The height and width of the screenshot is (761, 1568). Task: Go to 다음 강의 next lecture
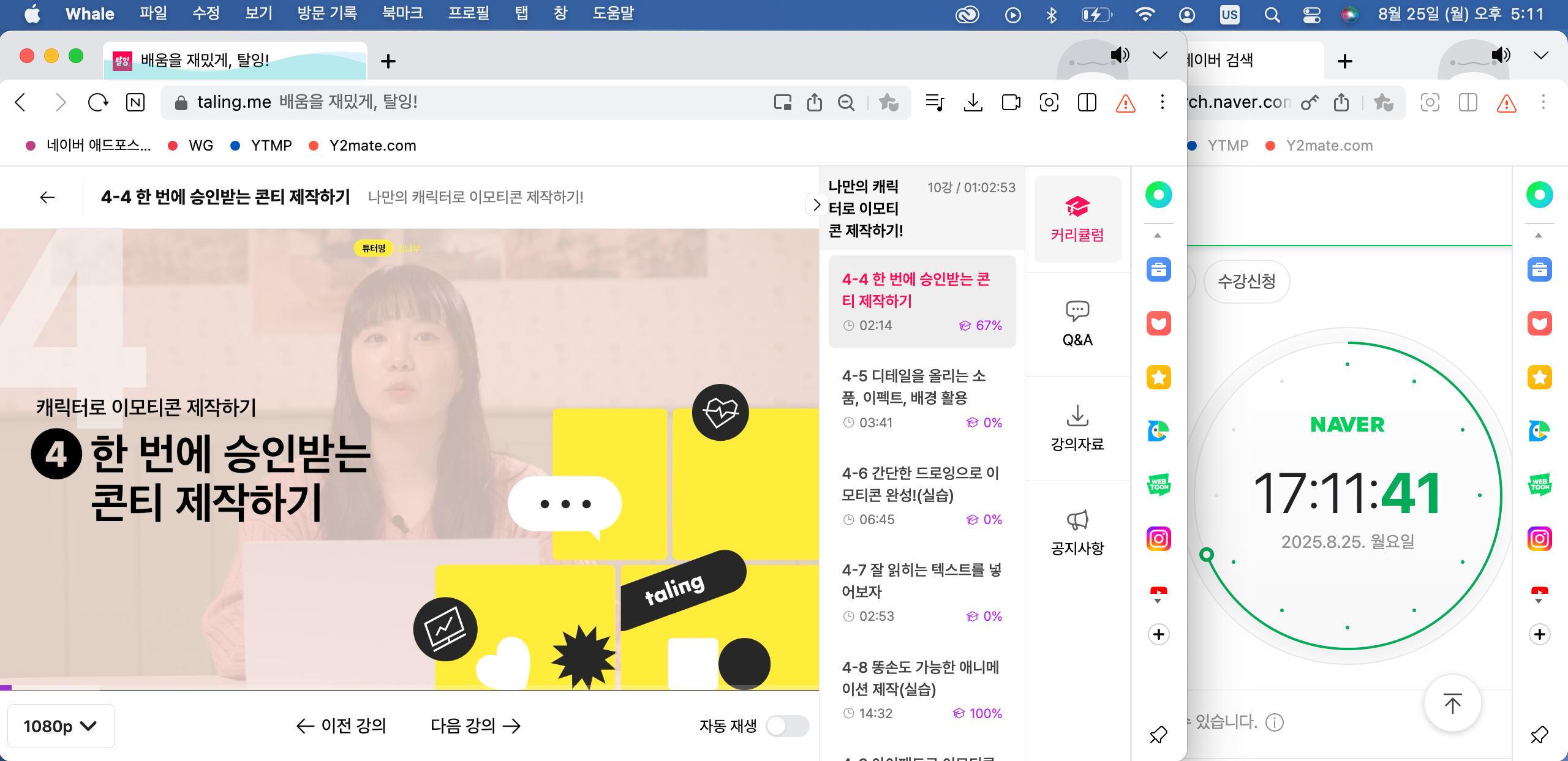pos(475,726)
